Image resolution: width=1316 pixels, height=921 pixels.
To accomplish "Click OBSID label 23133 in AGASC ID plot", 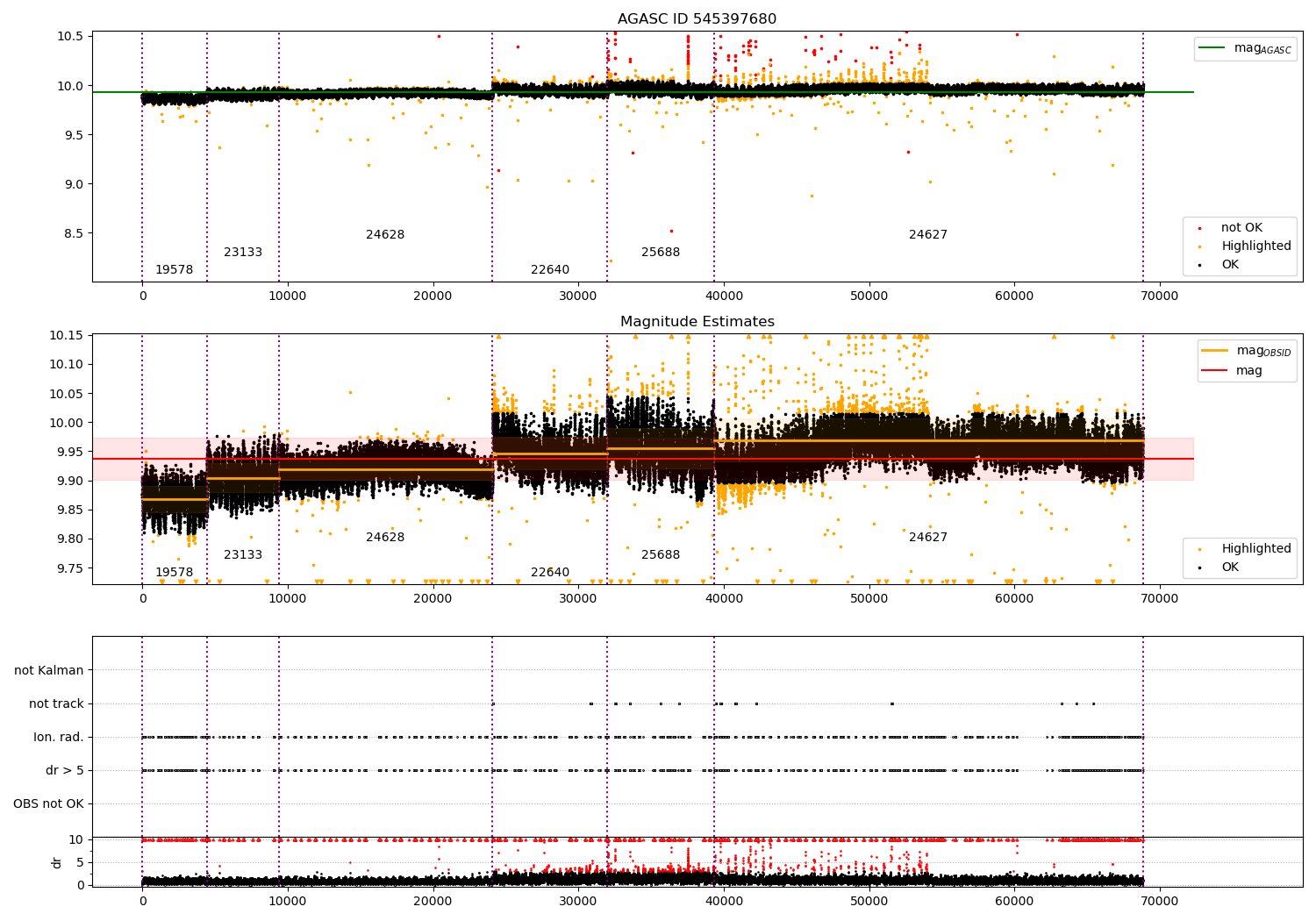I will coord(243,252).
